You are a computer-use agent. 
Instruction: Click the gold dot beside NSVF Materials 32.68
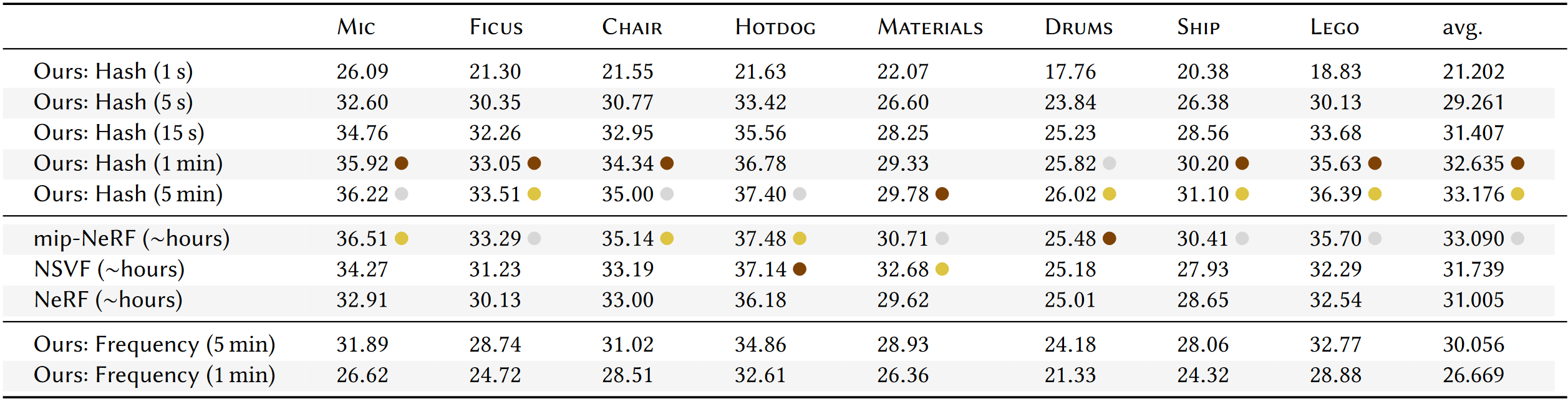[x=942, y=269]
